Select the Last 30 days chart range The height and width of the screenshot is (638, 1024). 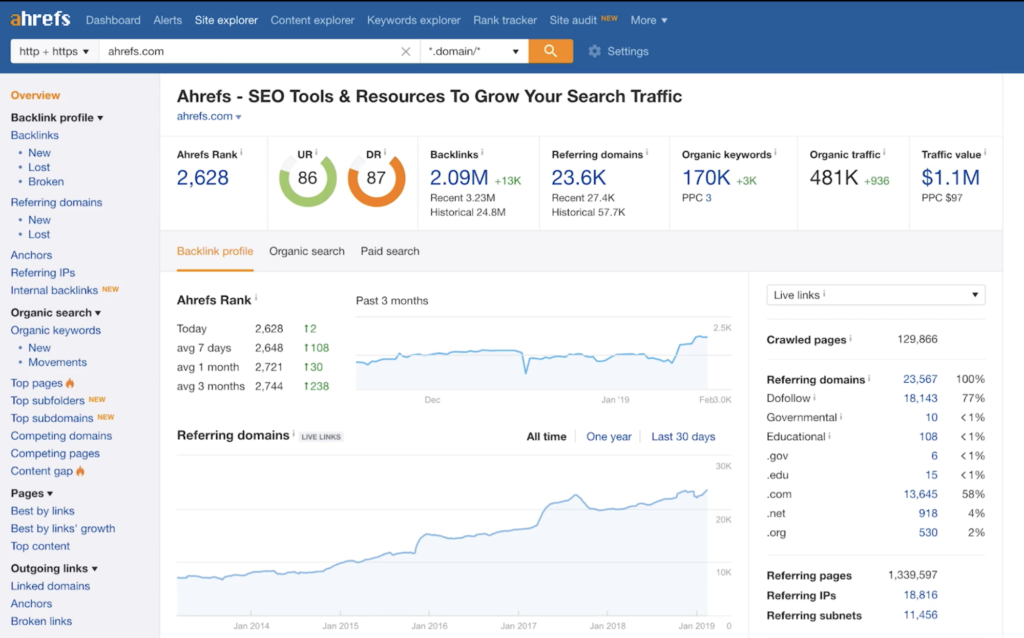[683, 437]
